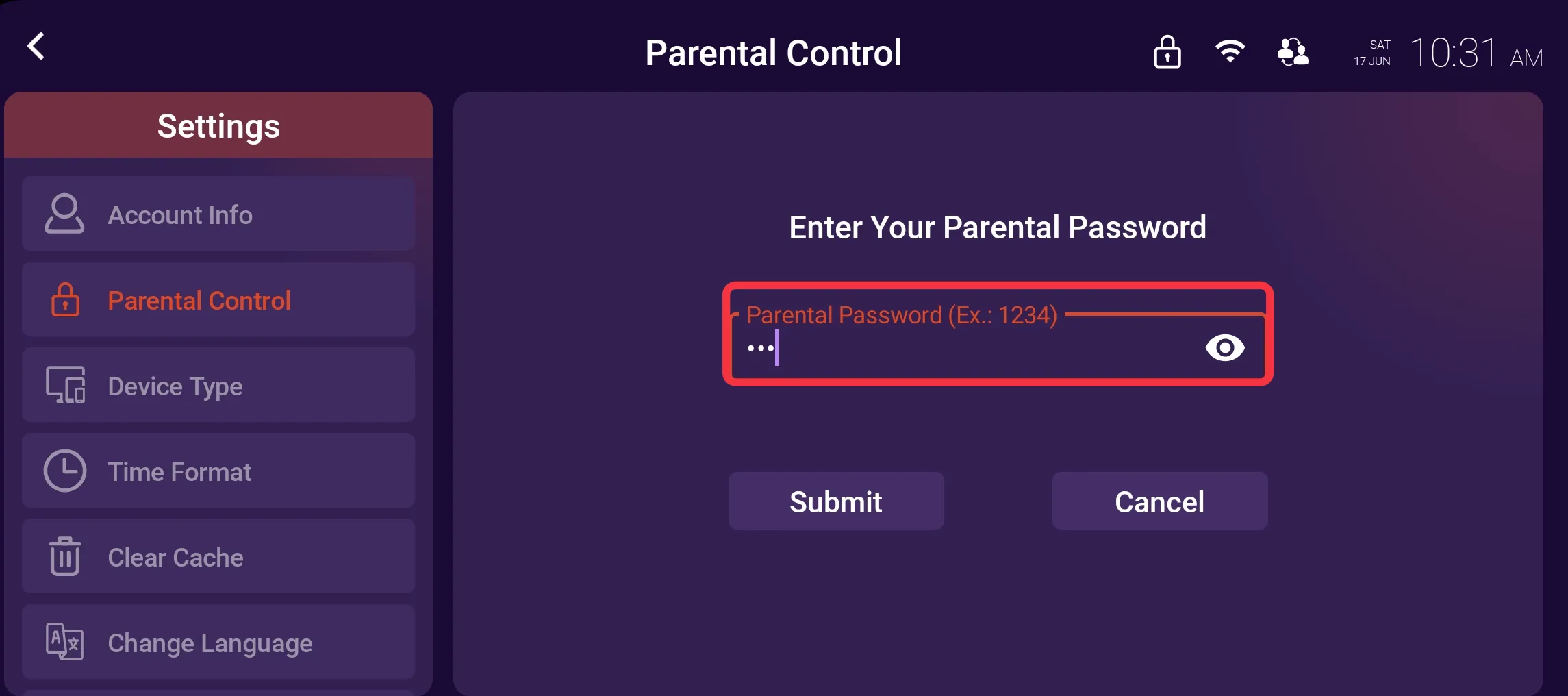
Task: Toggle password visibility with the eye icon
Action: [x=1225, y=348]
